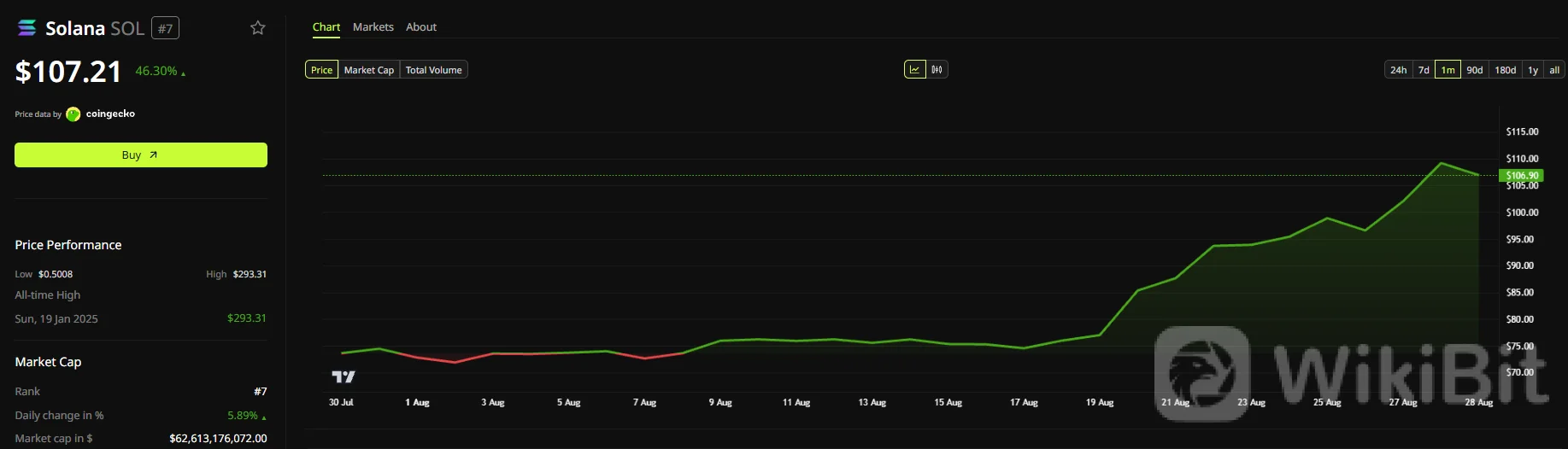1568x449 pixels.
Task: Select the candlestick chart view icon
Action: [x=937, y=69]
